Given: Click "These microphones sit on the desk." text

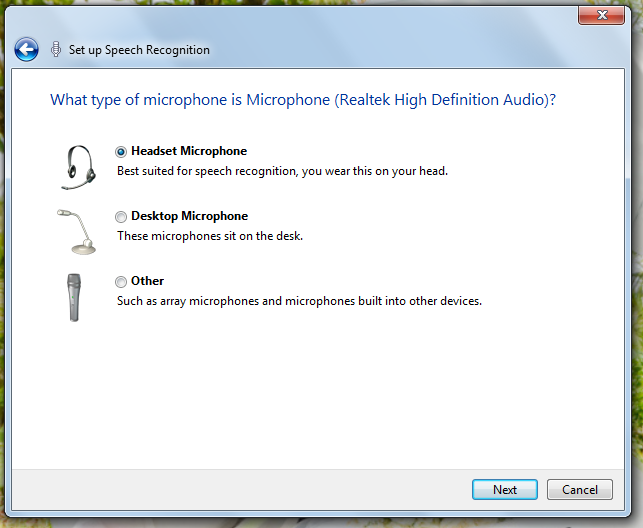Looking at the screenshot, I should point(210,236).
